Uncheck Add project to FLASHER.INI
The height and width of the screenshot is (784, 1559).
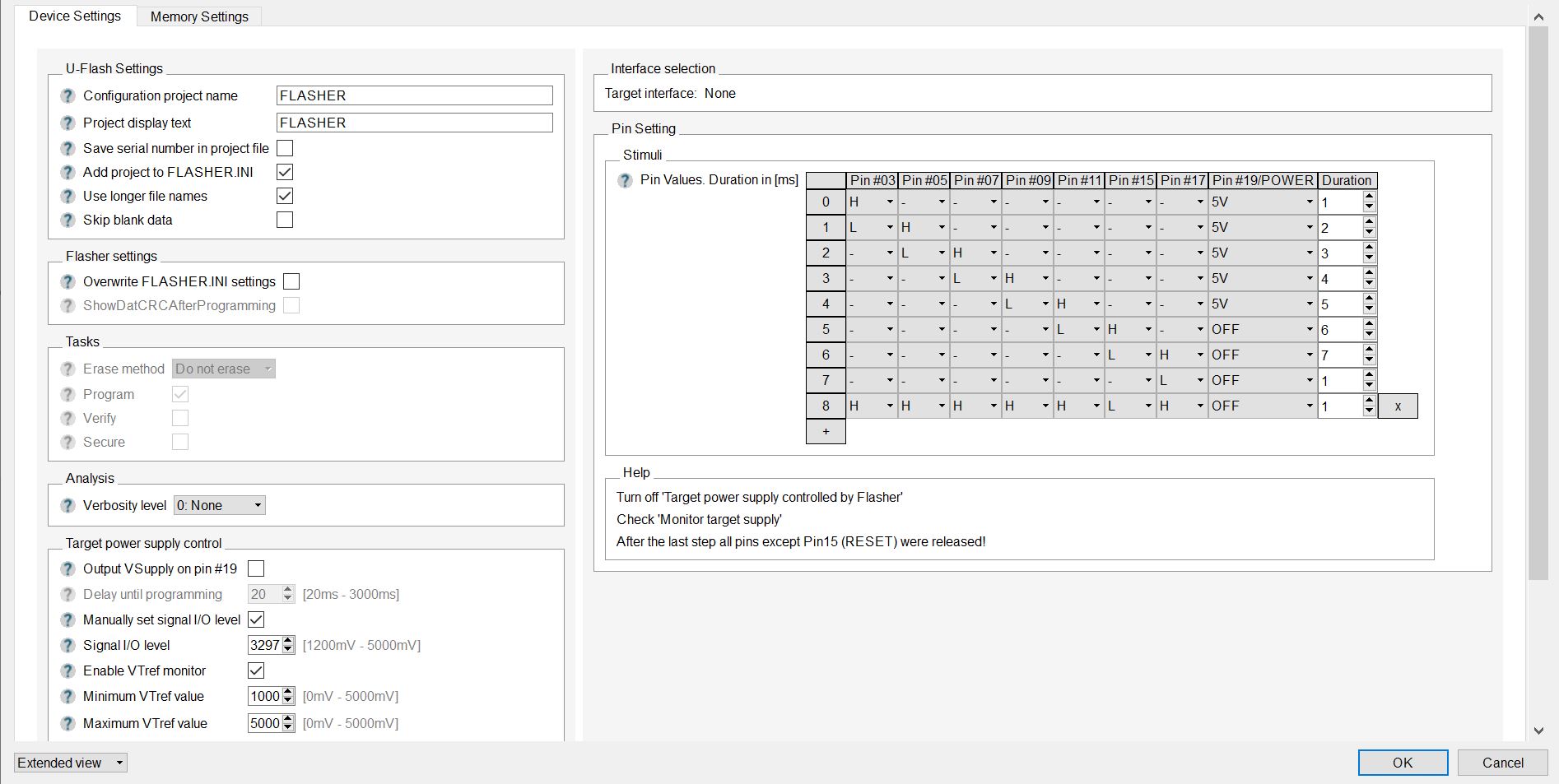point(285,172)
